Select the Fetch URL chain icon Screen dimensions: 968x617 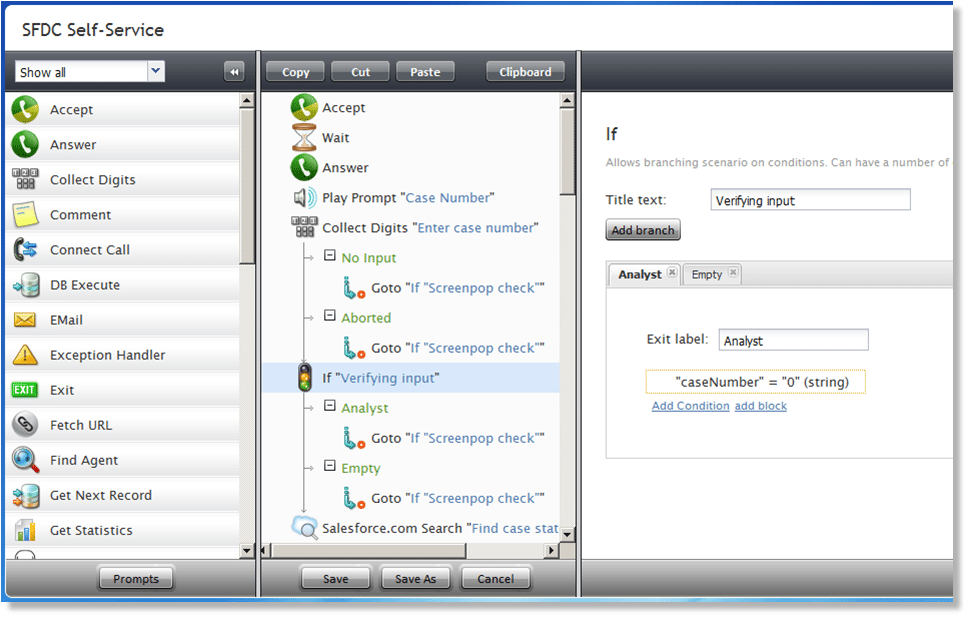click(25, 425)
